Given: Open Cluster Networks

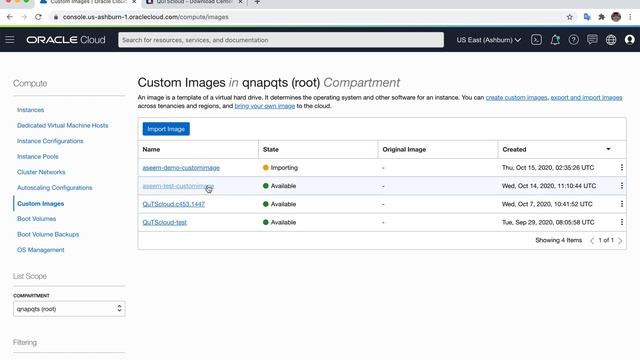Looking at the screenshot, I should tap(41, 172).
